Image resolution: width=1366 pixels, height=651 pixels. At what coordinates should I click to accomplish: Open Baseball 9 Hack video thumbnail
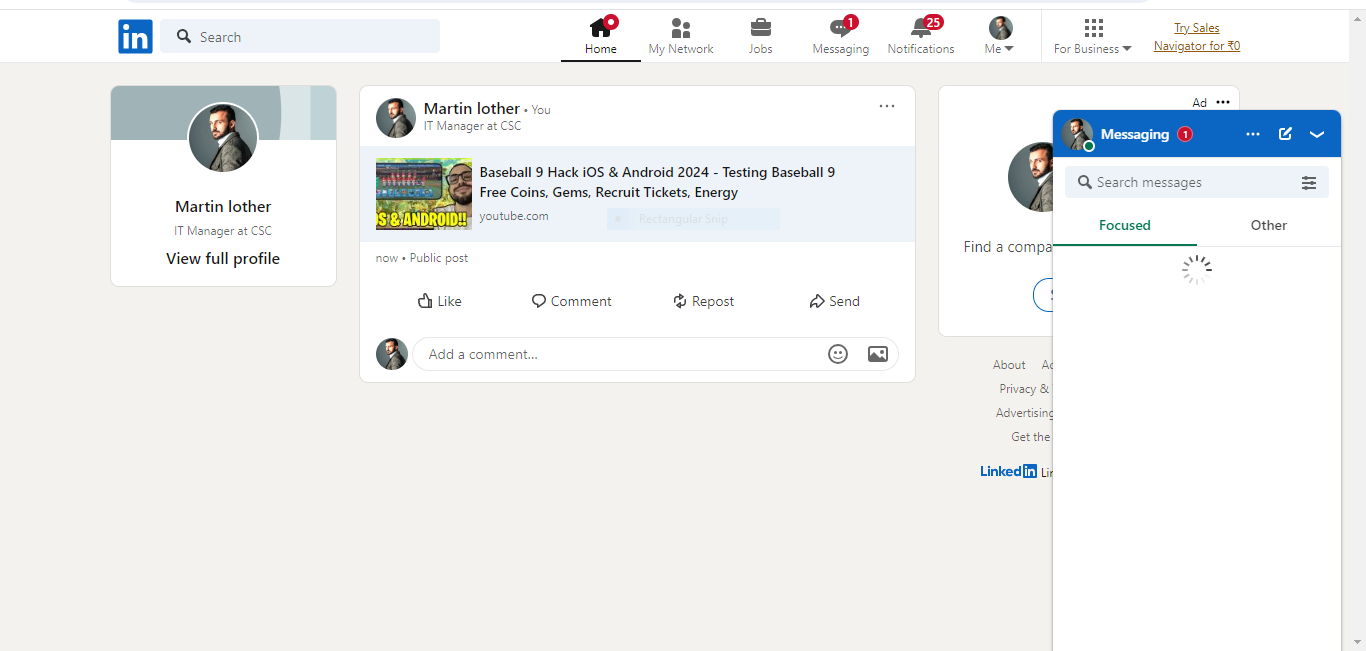[424, 194]
